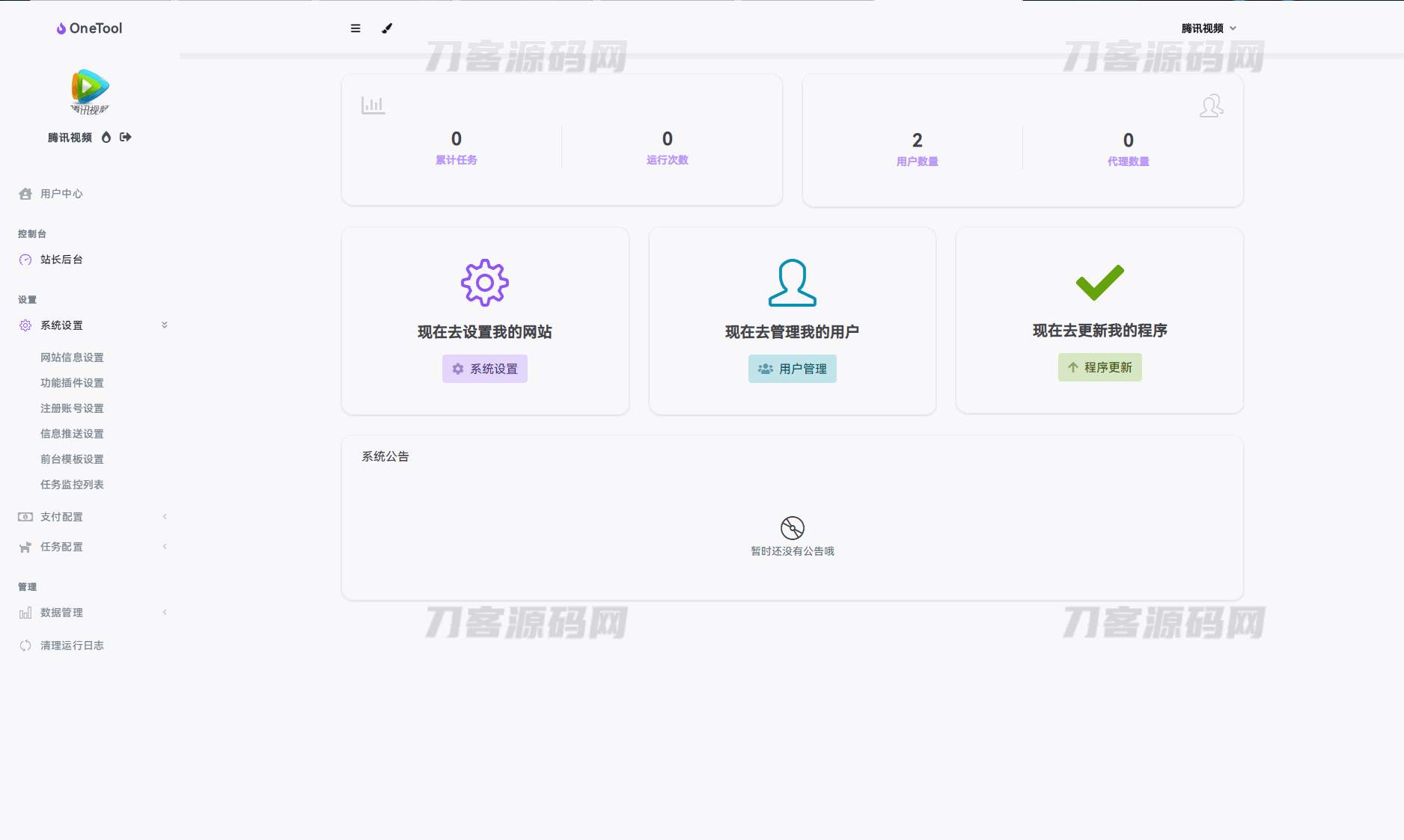Click the OneTool brand logo
The height and width of the screenshot is (840, 1404).
pyautogui.click(x=90, y=28)
